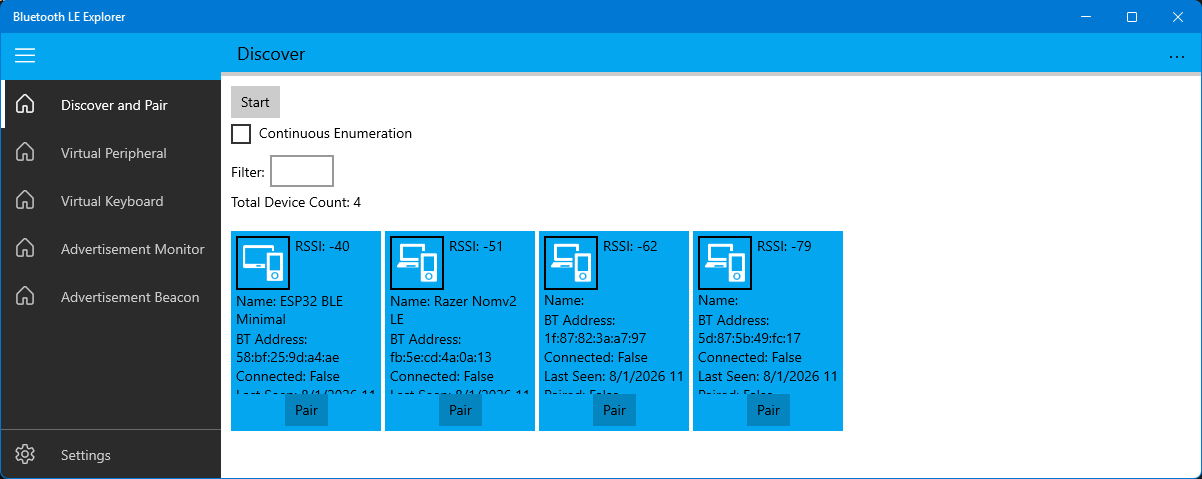This screenshot has width=1202, height=479.
Task: Select the address 5d:87:5b:49:fc:17
Action: coord(749,338)
